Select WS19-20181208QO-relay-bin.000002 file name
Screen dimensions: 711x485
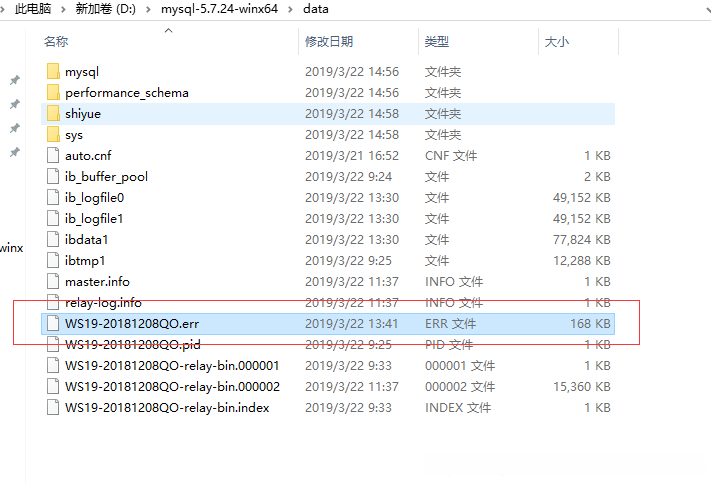coord(172,387)
